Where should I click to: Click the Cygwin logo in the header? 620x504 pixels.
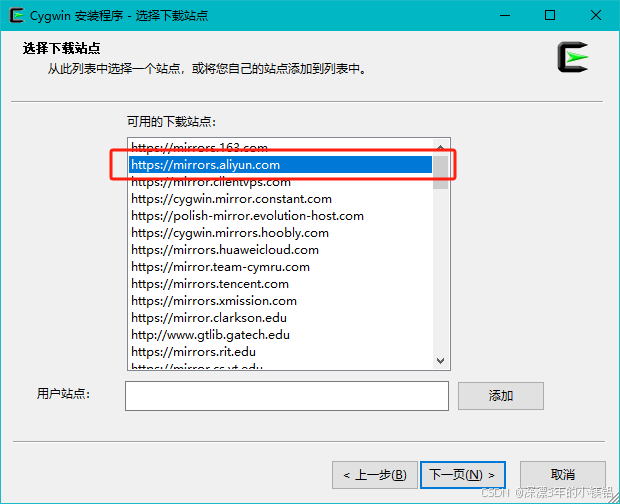[x=573, y=57]
